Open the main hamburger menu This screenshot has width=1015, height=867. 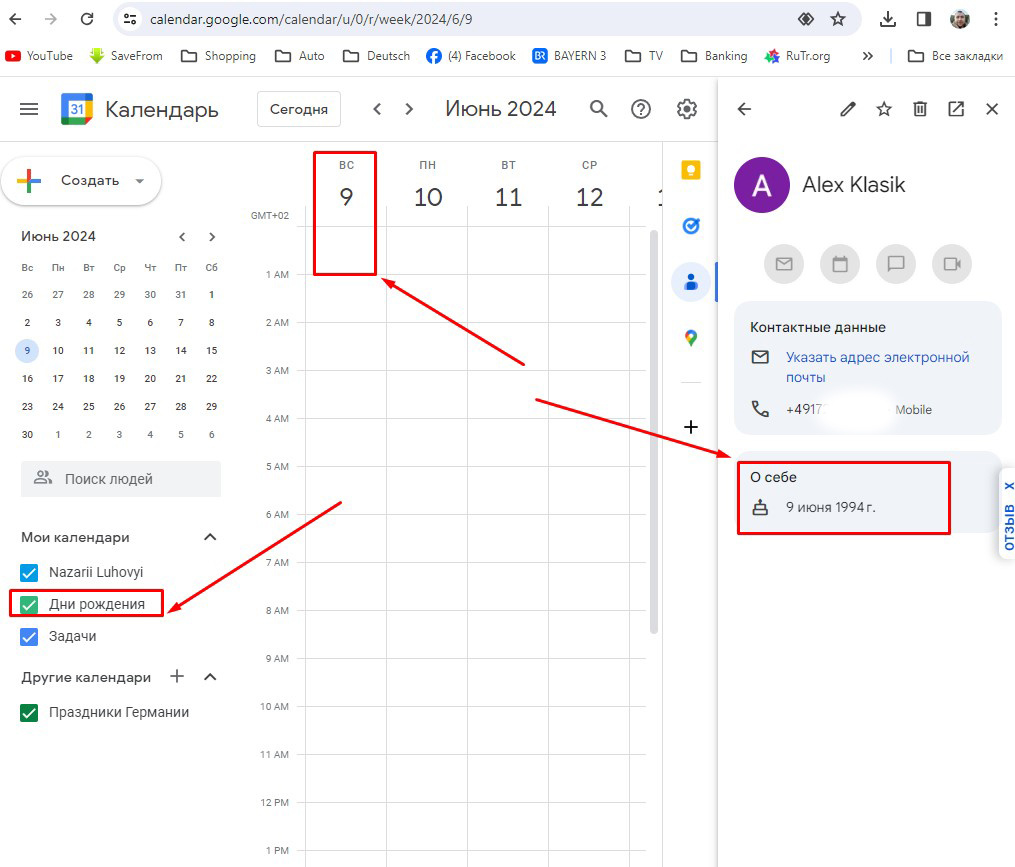pos(29,109)
